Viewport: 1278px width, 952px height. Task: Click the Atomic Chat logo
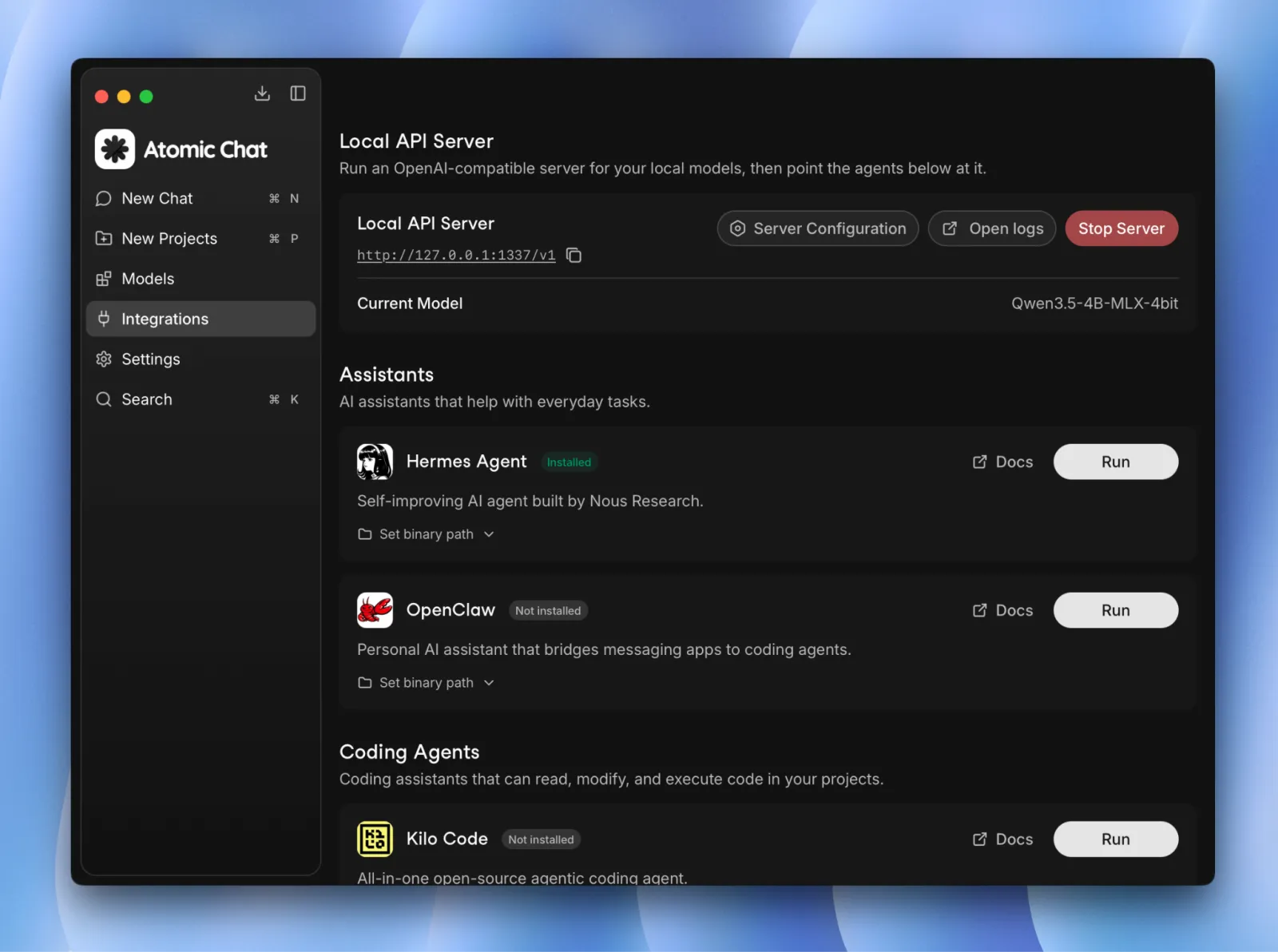pos(115,149)
